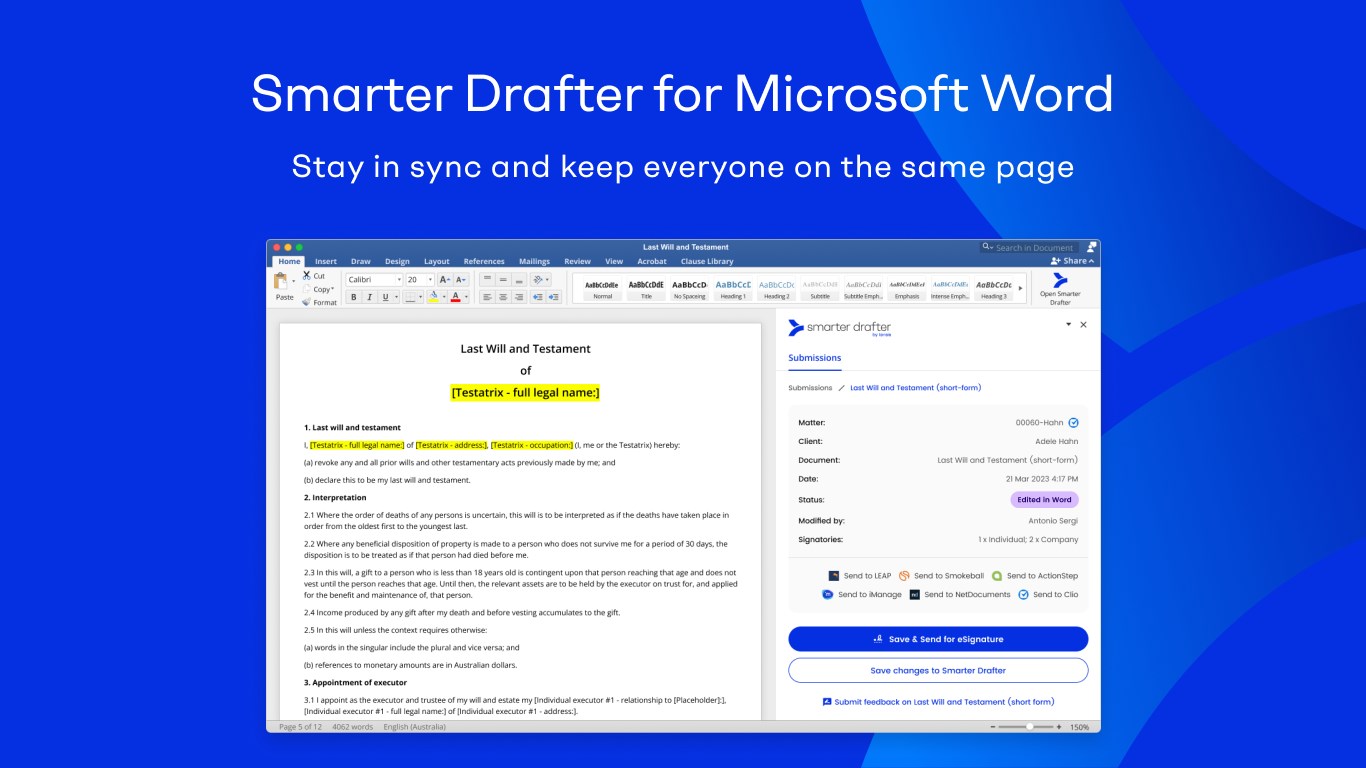Click the Send to Clio icon
Viewport: 1366px width, 768px height.
pos(1023,594)
